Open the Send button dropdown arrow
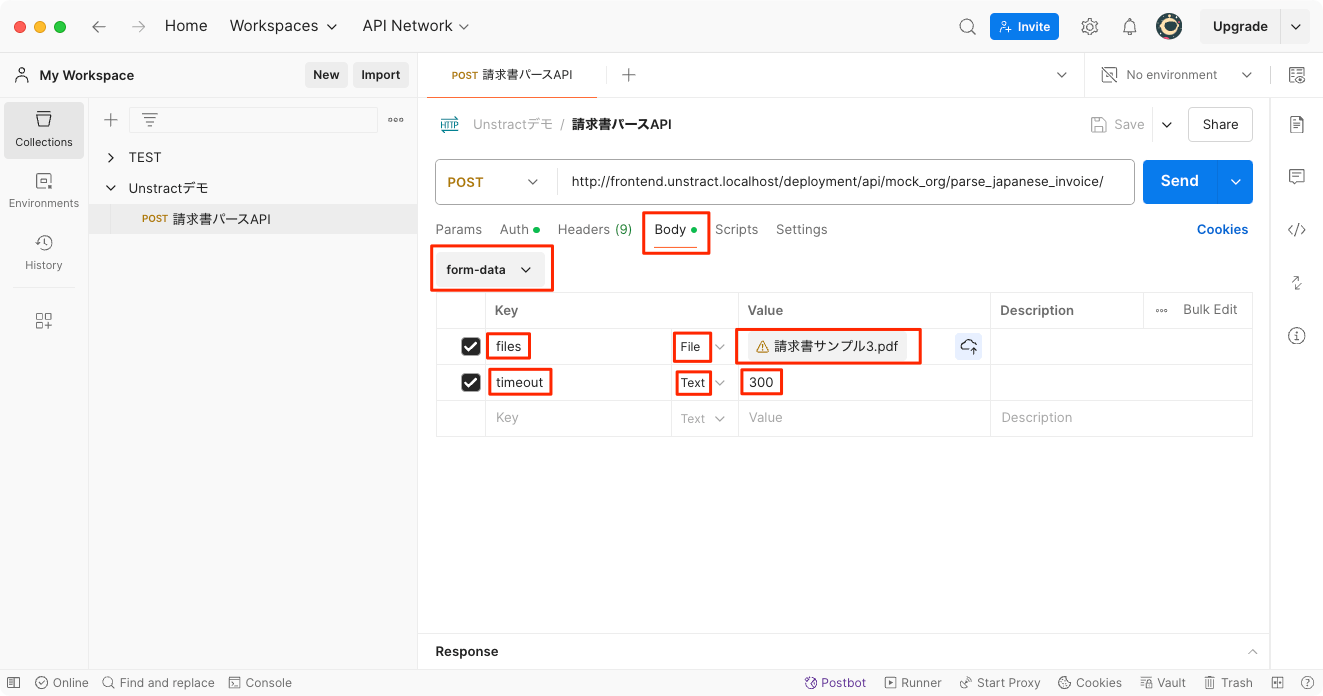Image resolution: width=1323 pixels, height=696 pixels. 1235,182
